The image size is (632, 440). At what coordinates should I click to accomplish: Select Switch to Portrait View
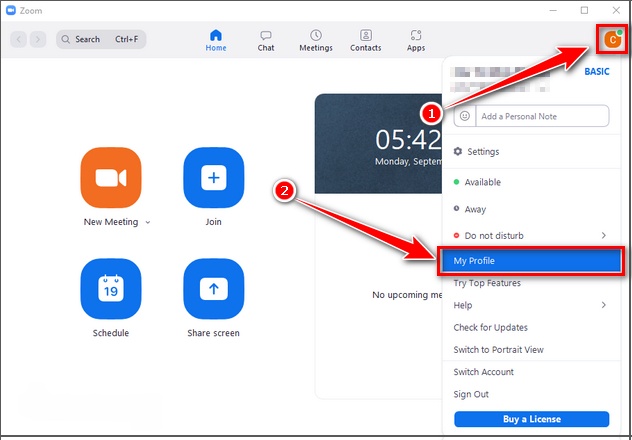pos(531,350)
